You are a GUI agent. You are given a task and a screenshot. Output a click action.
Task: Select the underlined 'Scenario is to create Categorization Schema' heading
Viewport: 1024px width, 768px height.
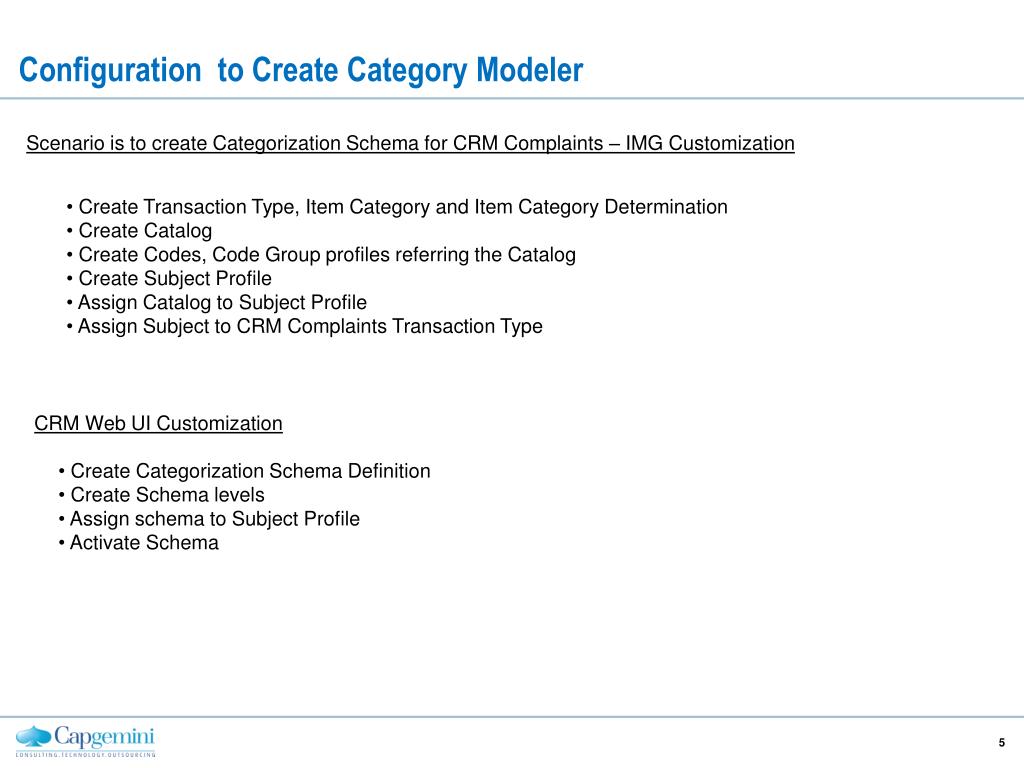point(410,143)
